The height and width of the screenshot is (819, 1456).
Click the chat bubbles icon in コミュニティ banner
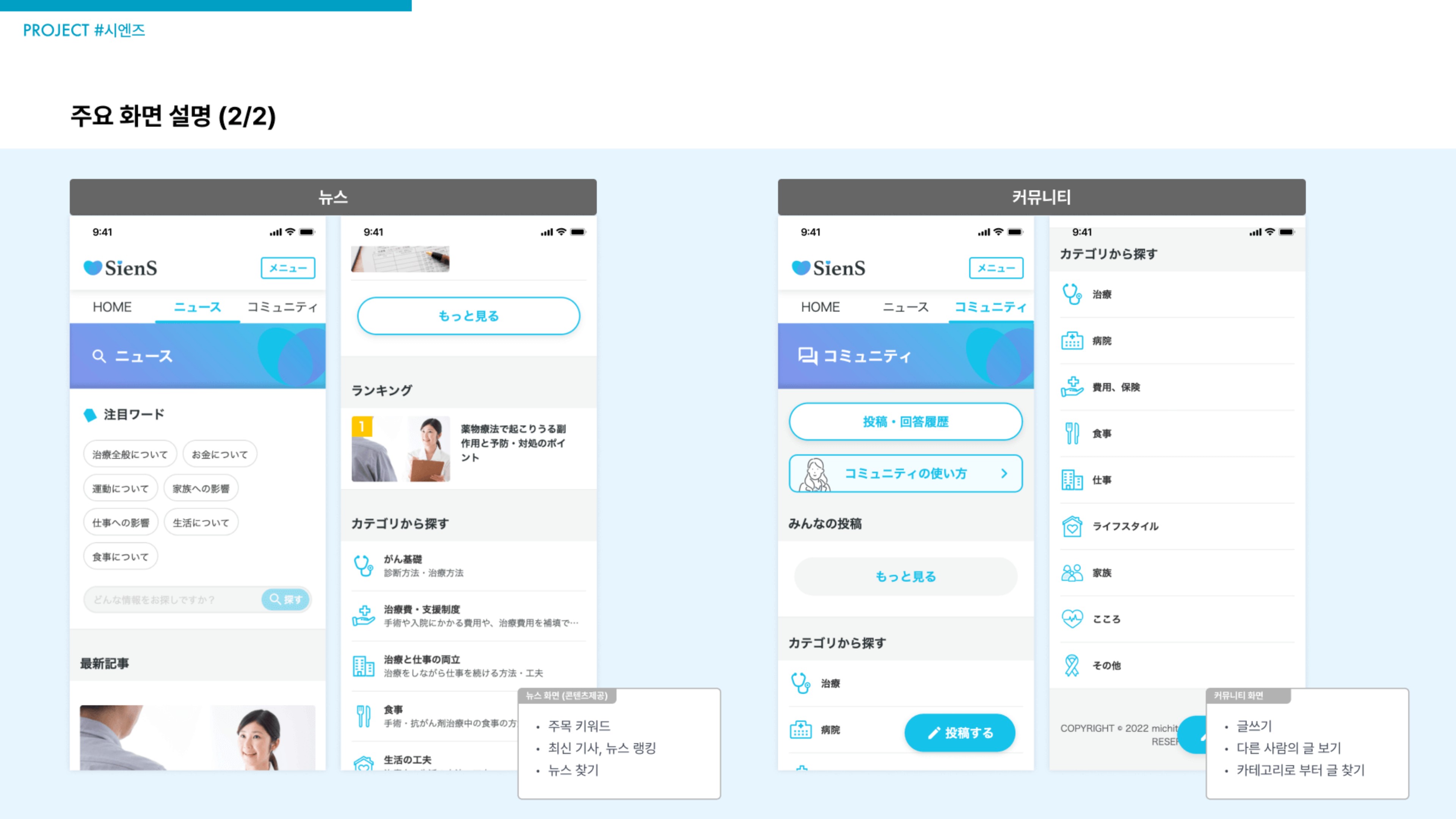click(x=808, y=356)
